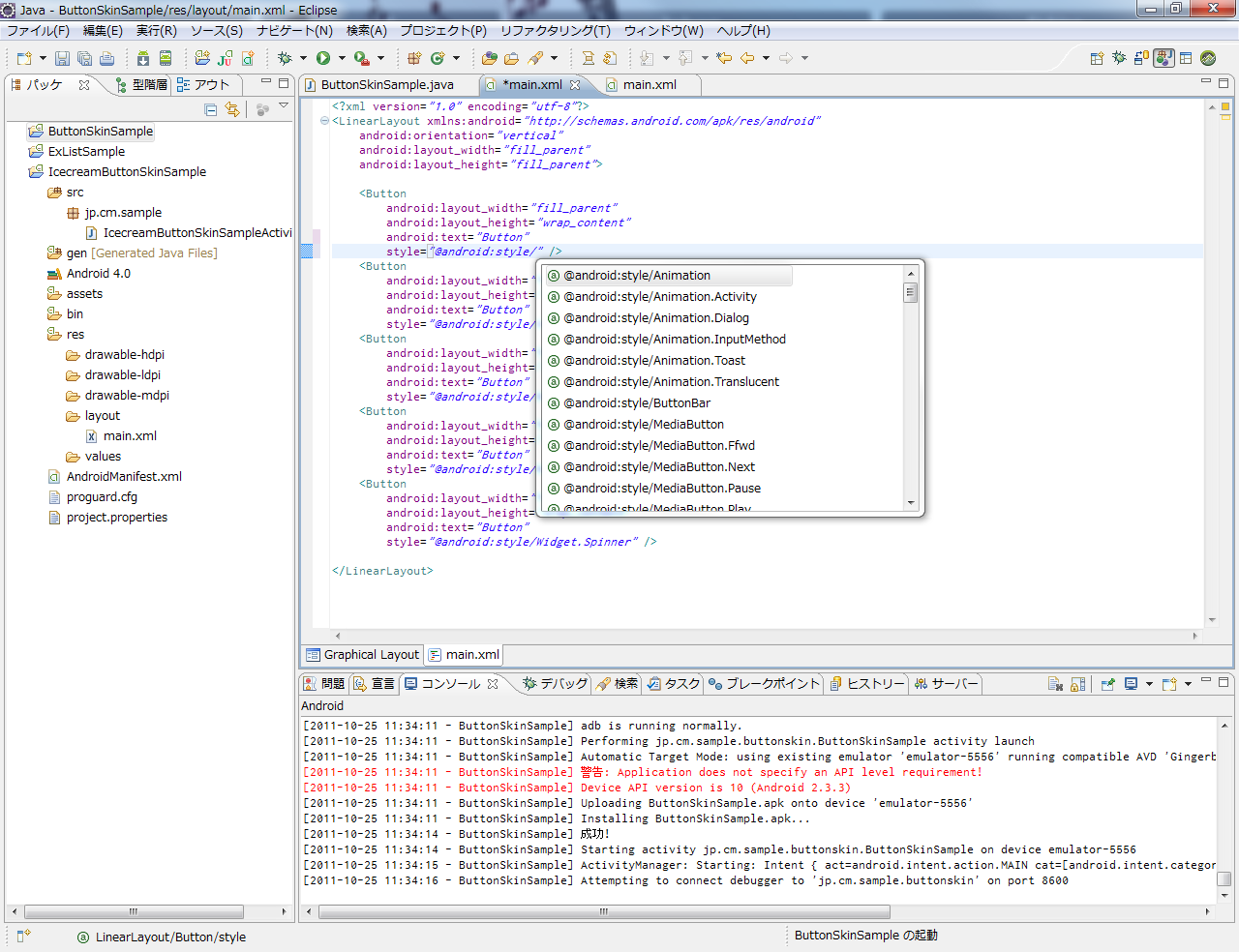Switch to the ButtonSkinSample.java editor tab
This screenshot has width=1239, height=952.
pos(386,85)
